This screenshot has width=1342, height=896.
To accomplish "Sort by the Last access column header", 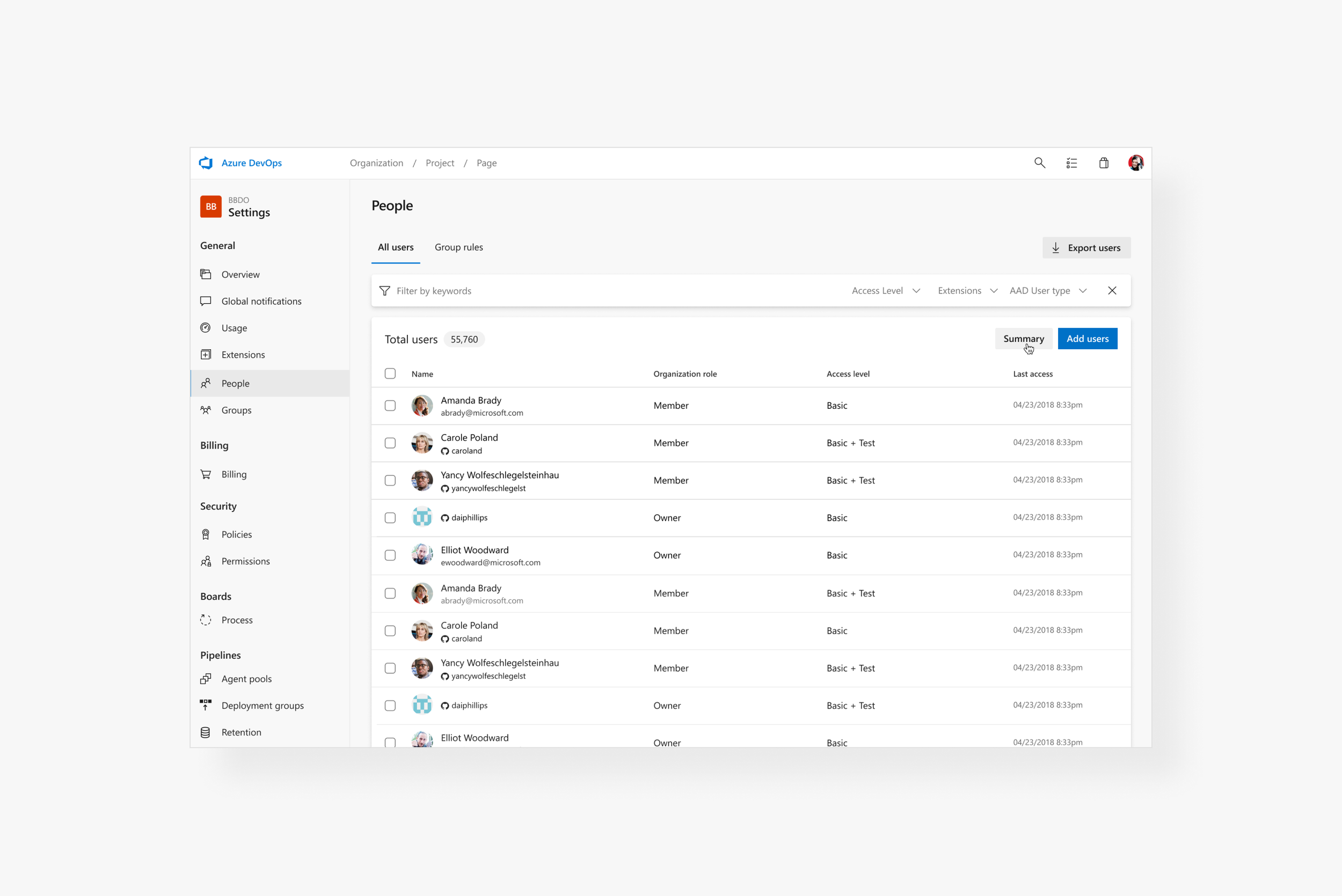I will (1033, 374).
